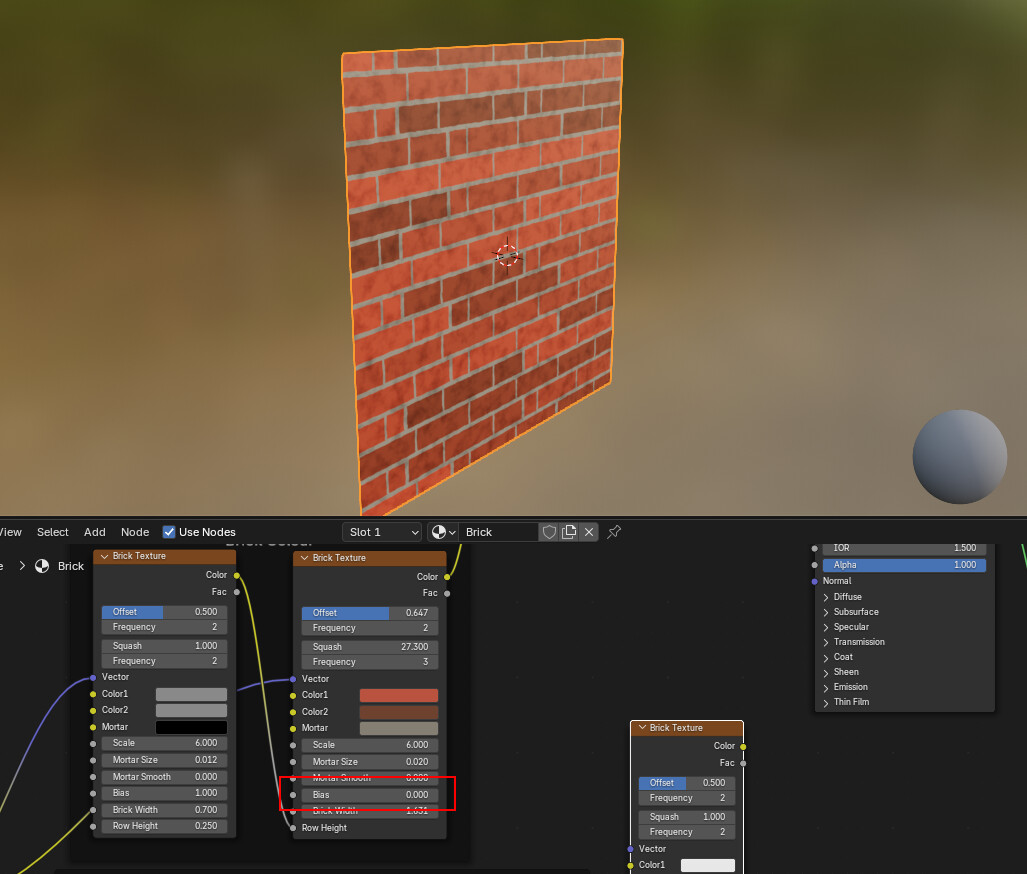This screenshot has width=1027, height=874.
Task: Click Scale 6.000 in middle node
Action: (x=369, y=745)
